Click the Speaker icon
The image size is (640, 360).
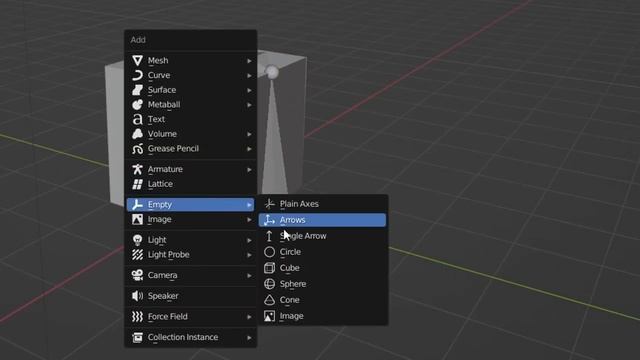tap(138, 296)
